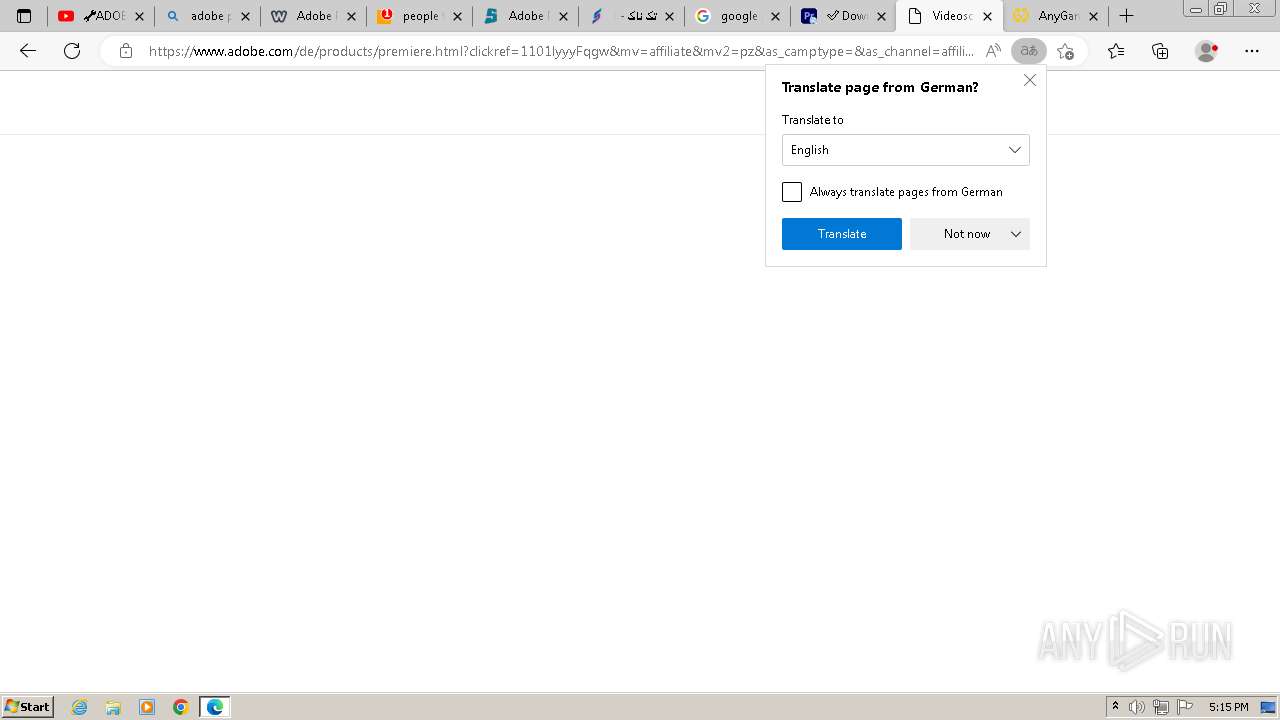
Task: Expand the Not now options arrow
Action: 1016,234
